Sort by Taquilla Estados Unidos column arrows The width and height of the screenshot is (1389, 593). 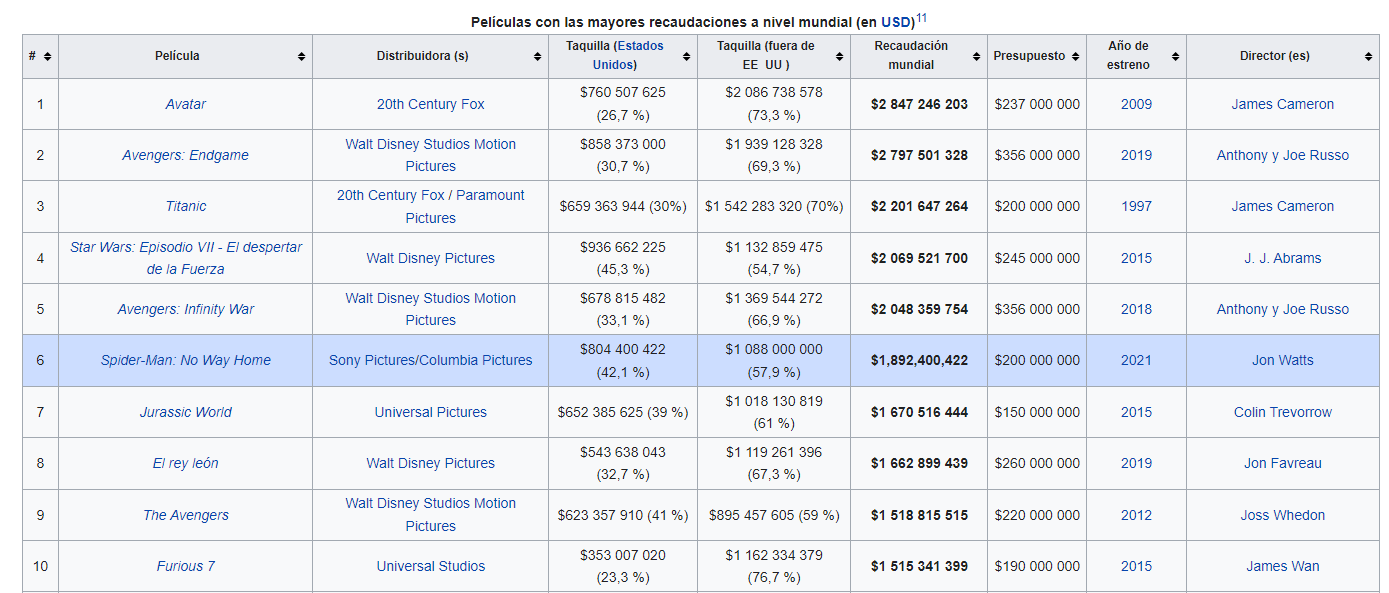[x=686, y=56]
